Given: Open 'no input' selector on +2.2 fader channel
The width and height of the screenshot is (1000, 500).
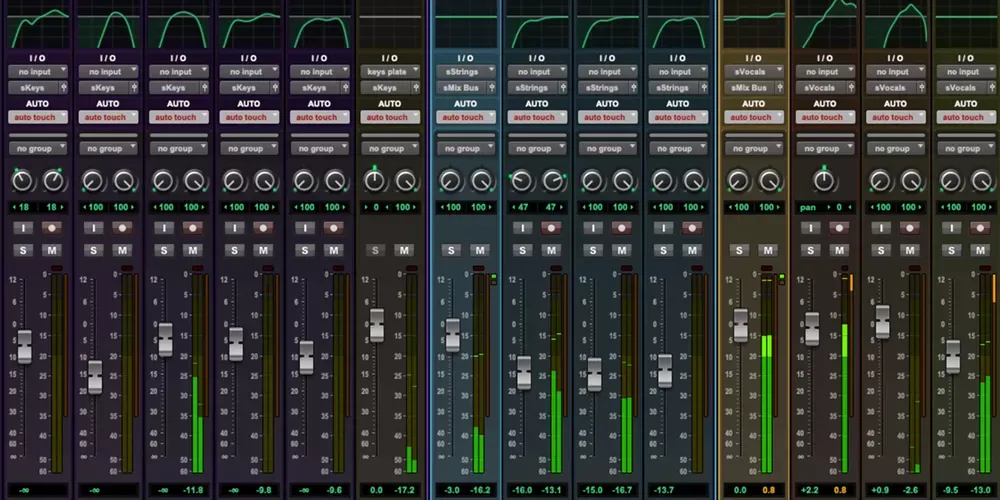Looking at the screenshot, I should tap(825, 71).
